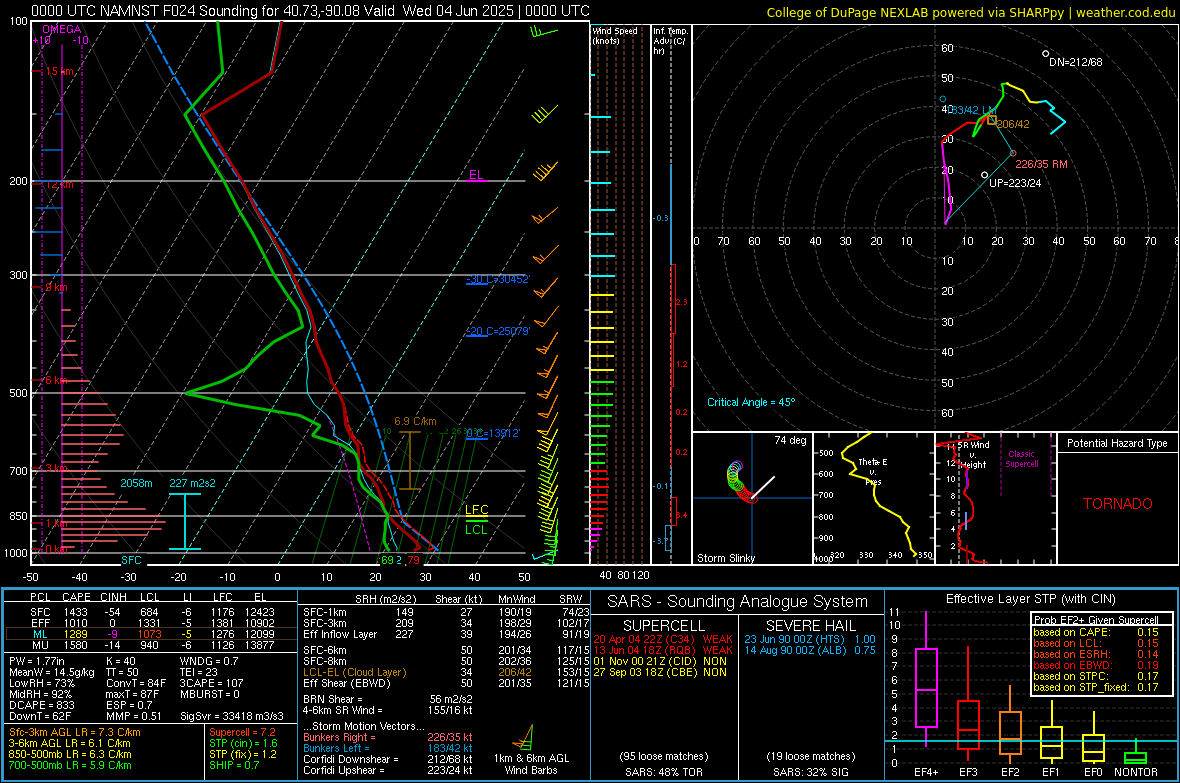Click the 20 Apr 04 22Z (C34) analogue
Viewport: 1180px width, 783px height.
(663, 639)
